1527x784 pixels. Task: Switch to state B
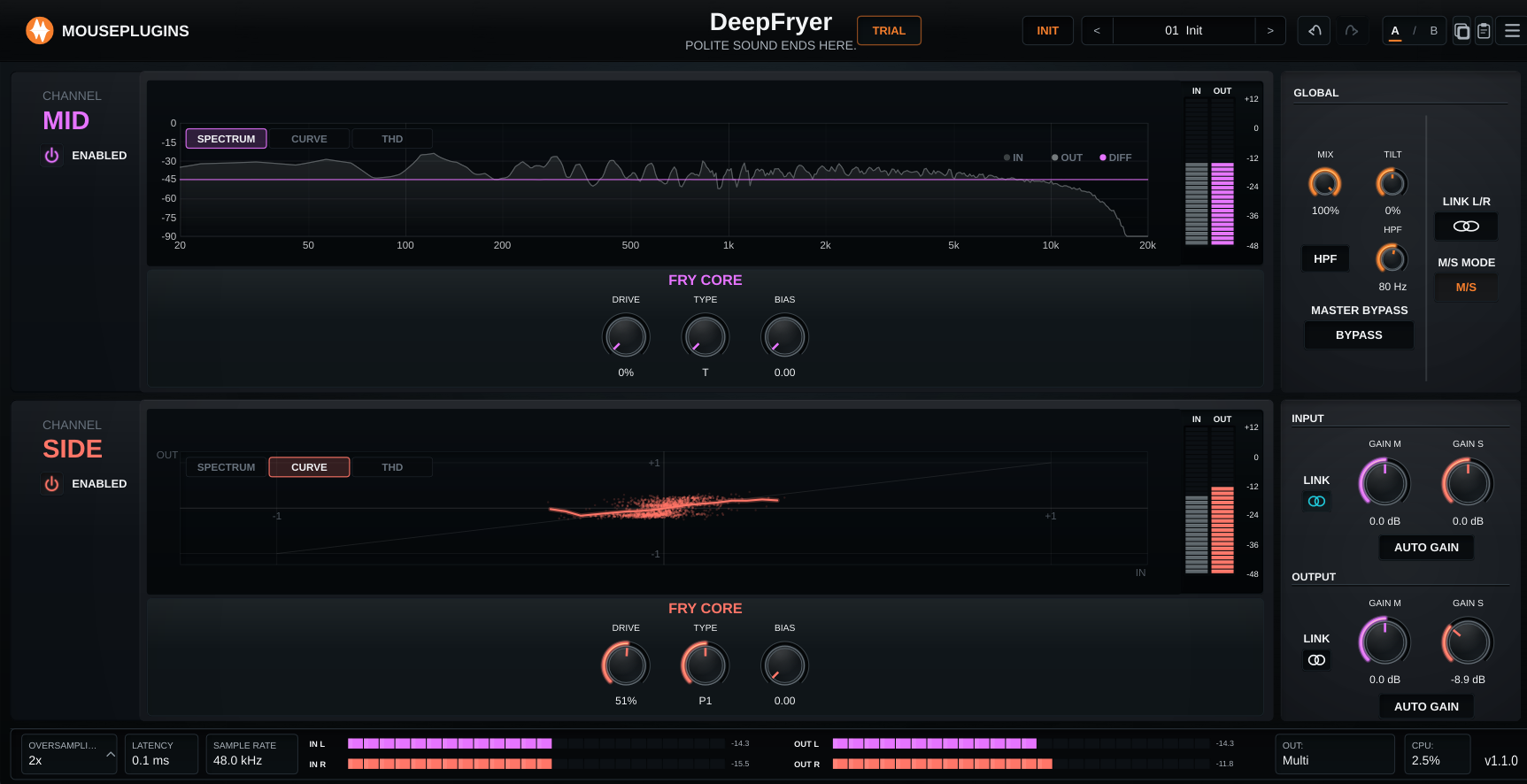click(1434, 31)
